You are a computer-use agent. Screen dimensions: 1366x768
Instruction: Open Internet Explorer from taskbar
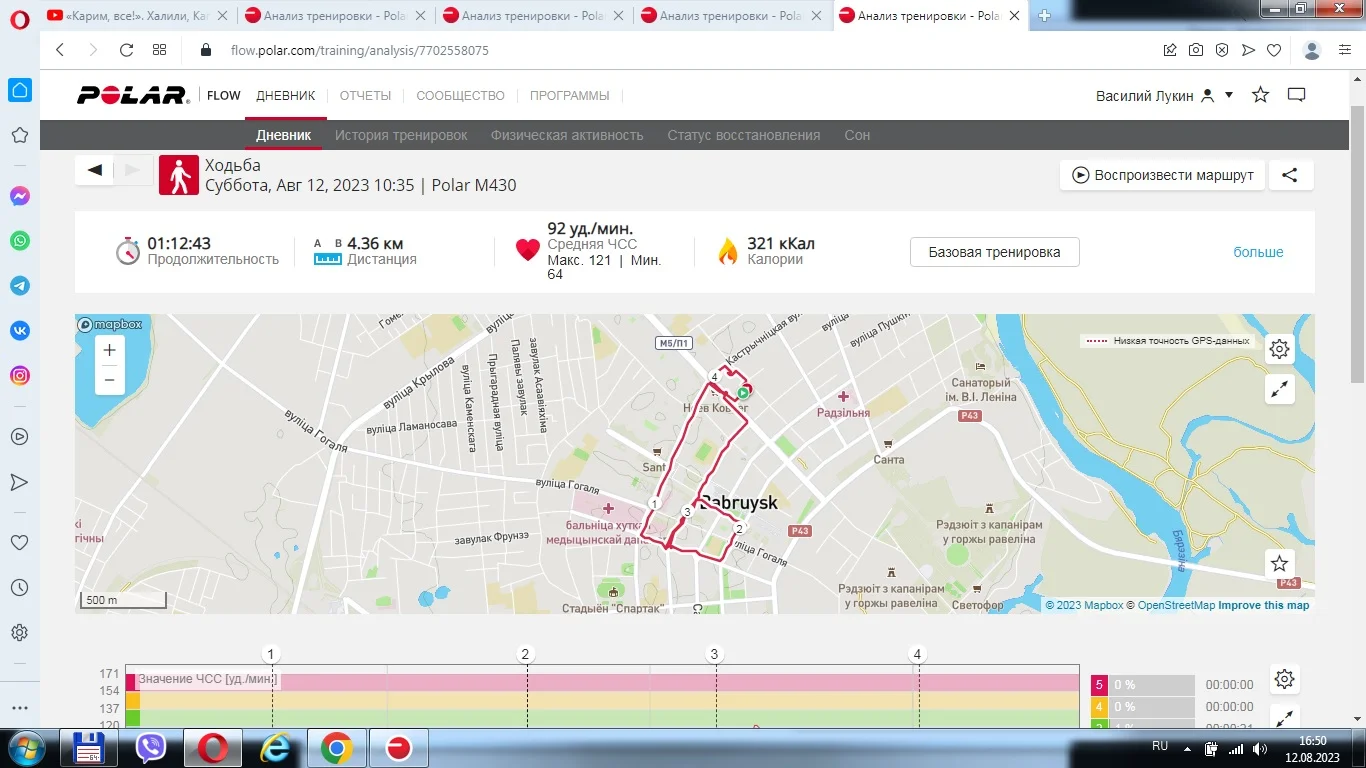(274, 748)
